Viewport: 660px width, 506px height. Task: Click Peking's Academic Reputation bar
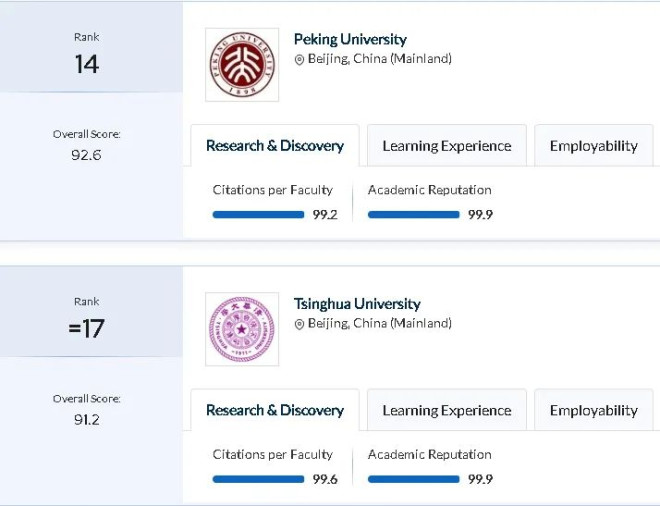point(413,214)
